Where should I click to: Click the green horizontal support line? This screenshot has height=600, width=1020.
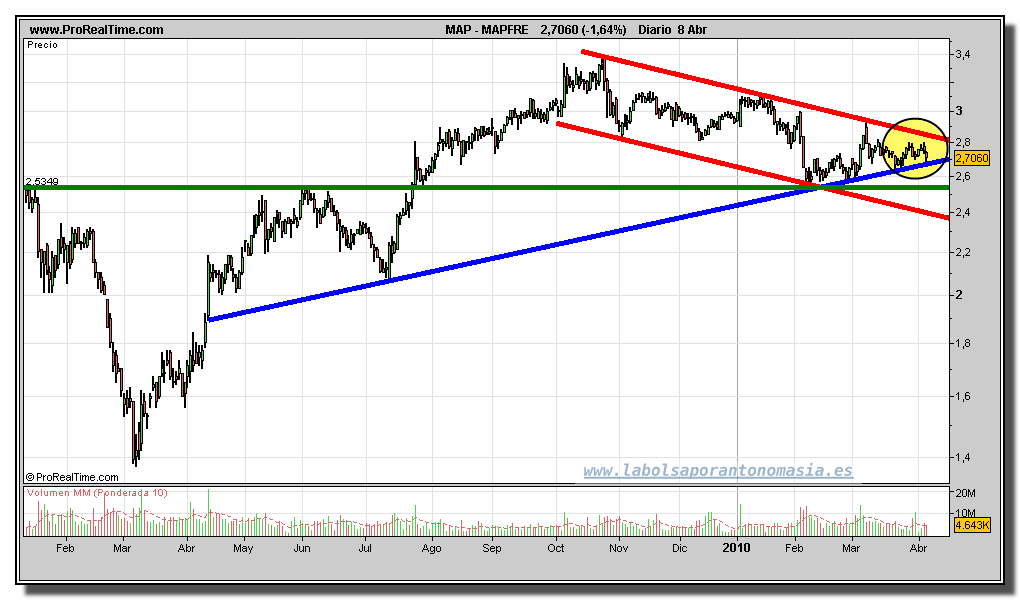(486, 188)
